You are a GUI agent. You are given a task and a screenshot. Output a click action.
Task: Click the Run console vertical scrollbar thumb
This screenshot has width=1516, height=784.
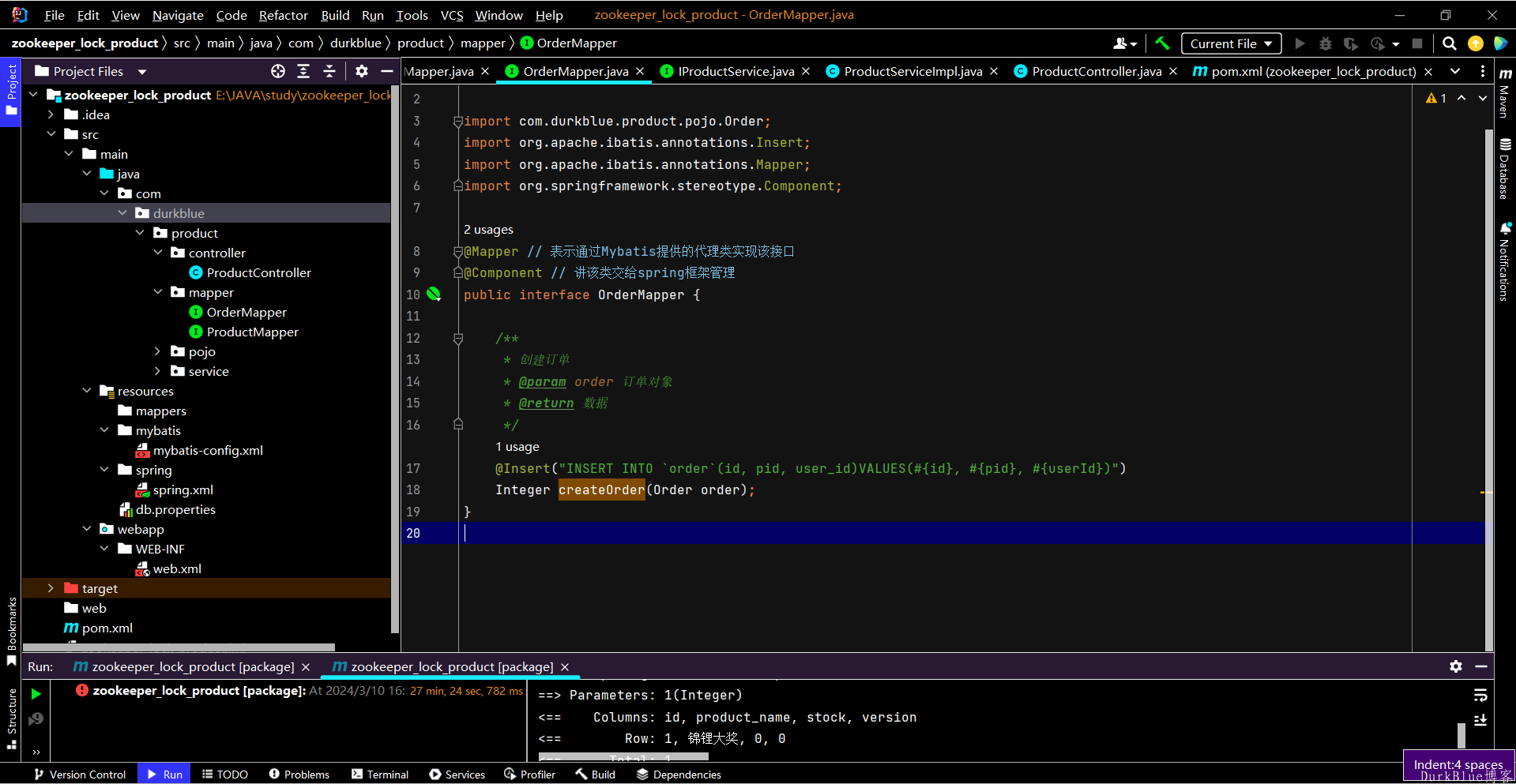tap(1461, 735)
